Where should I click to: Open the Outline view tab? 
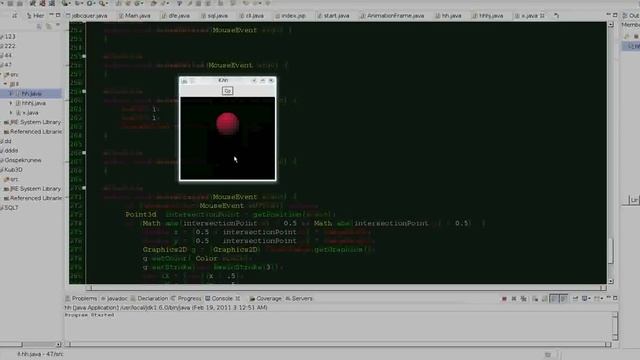click(631, 16)
